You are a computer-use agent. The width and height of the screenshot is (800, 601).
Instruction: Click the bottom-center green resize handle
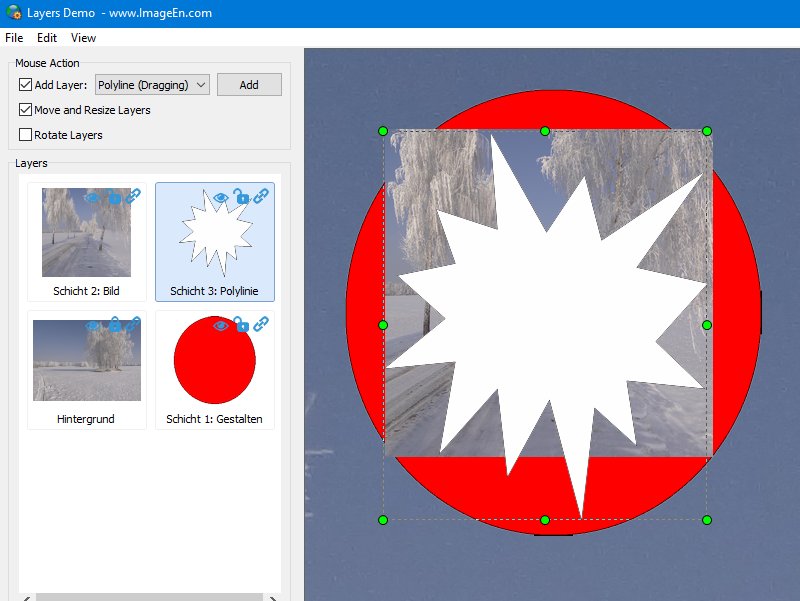click(x=545, y=520)
